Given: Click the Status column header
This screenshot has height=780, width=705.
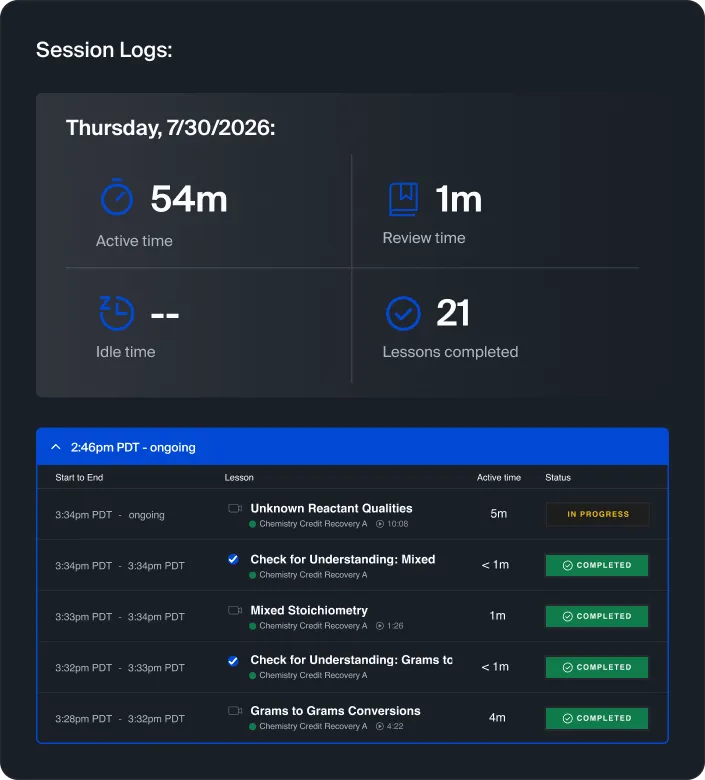Looking at the screenshot, I should [x=558, y=478].
